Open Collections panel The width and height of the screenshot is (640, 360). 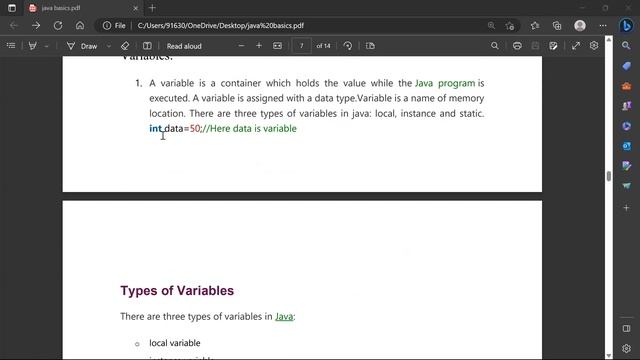click(x=557, y=25)
